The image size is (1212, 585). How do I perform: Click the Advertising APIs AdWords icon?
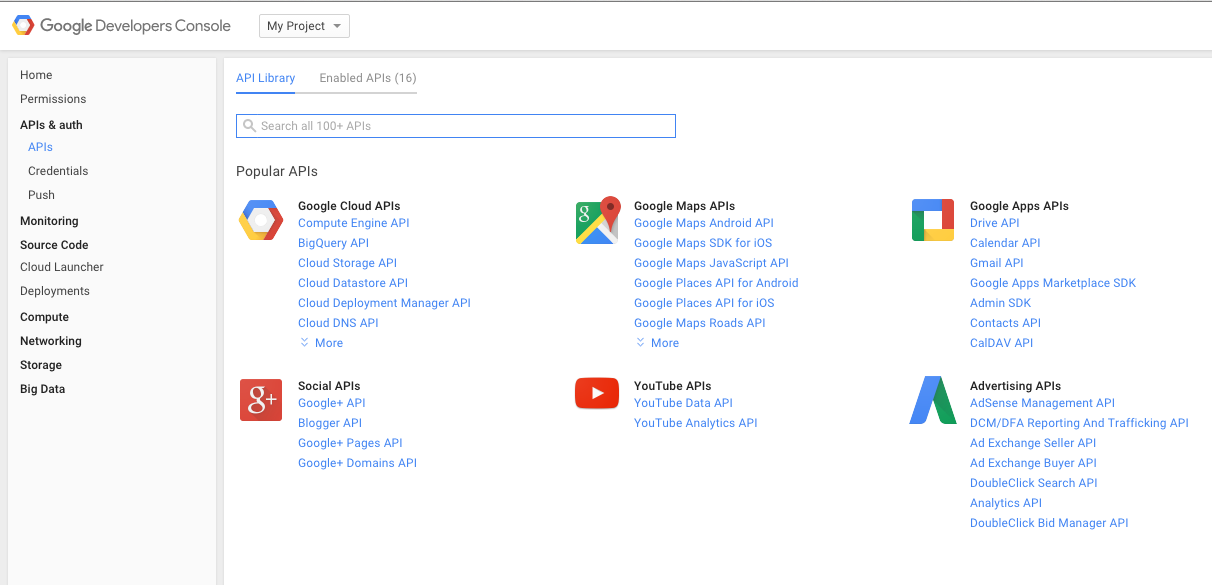[933, 400]
